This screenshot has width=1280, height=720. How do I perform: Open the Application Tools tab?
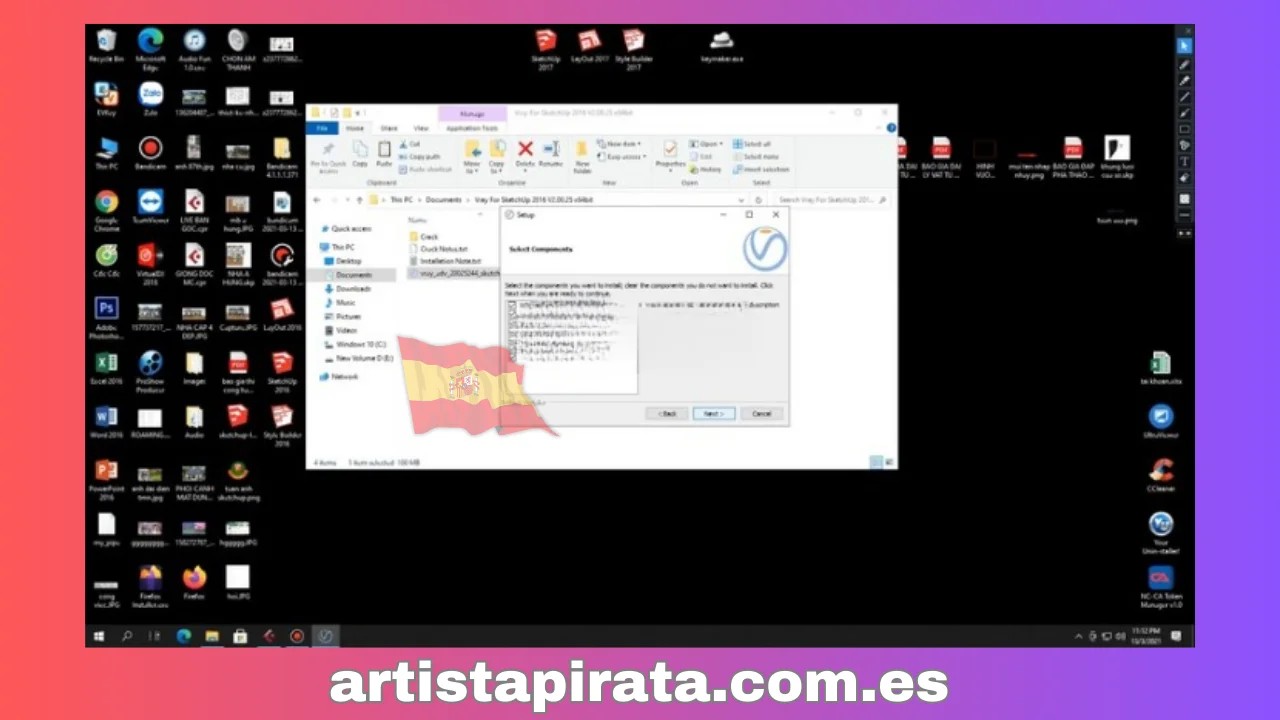click(472, 128)
